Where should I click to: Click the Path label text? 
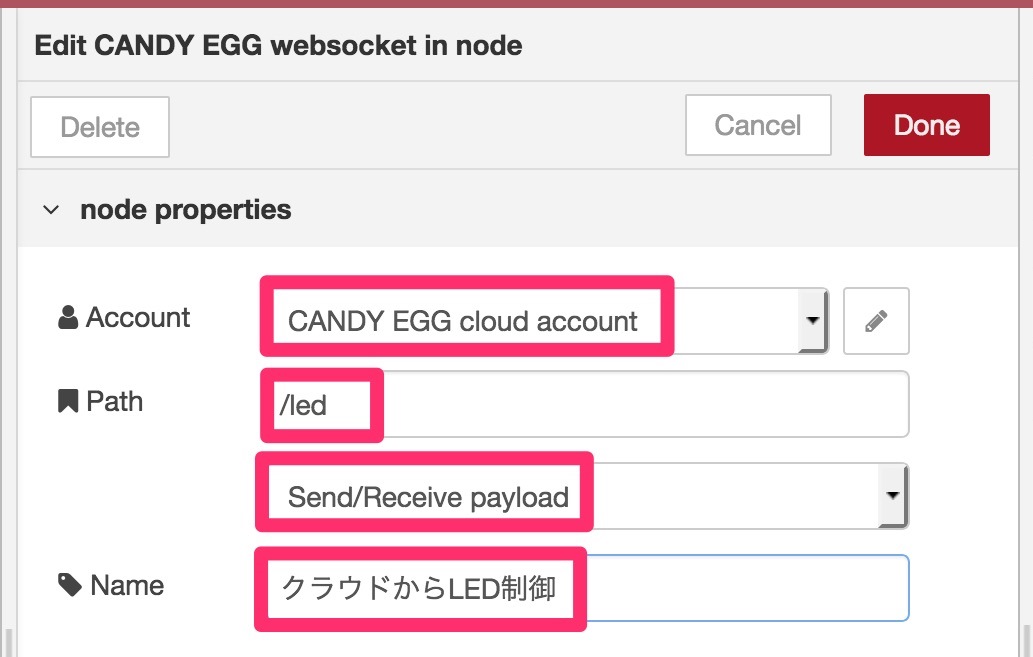coord(115,401)
